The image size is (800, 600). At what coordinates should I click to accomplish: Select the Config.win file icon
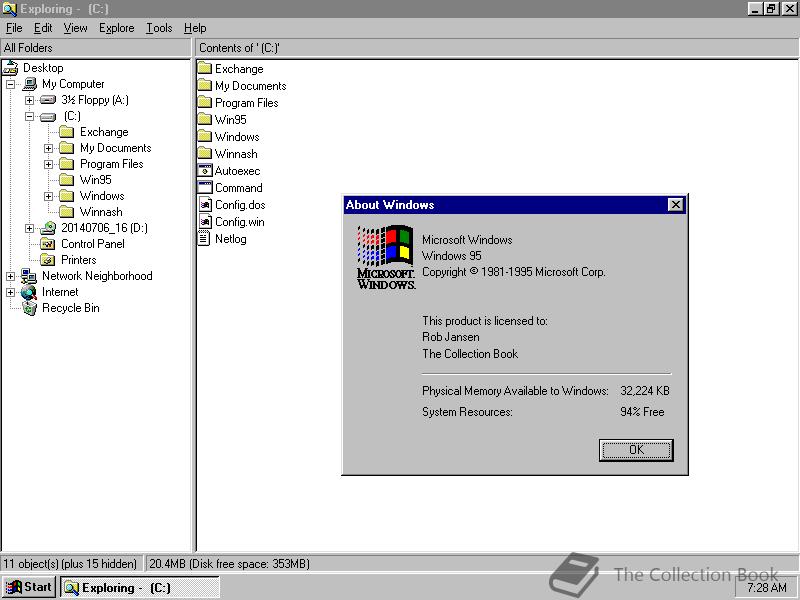tap(205, 221)
